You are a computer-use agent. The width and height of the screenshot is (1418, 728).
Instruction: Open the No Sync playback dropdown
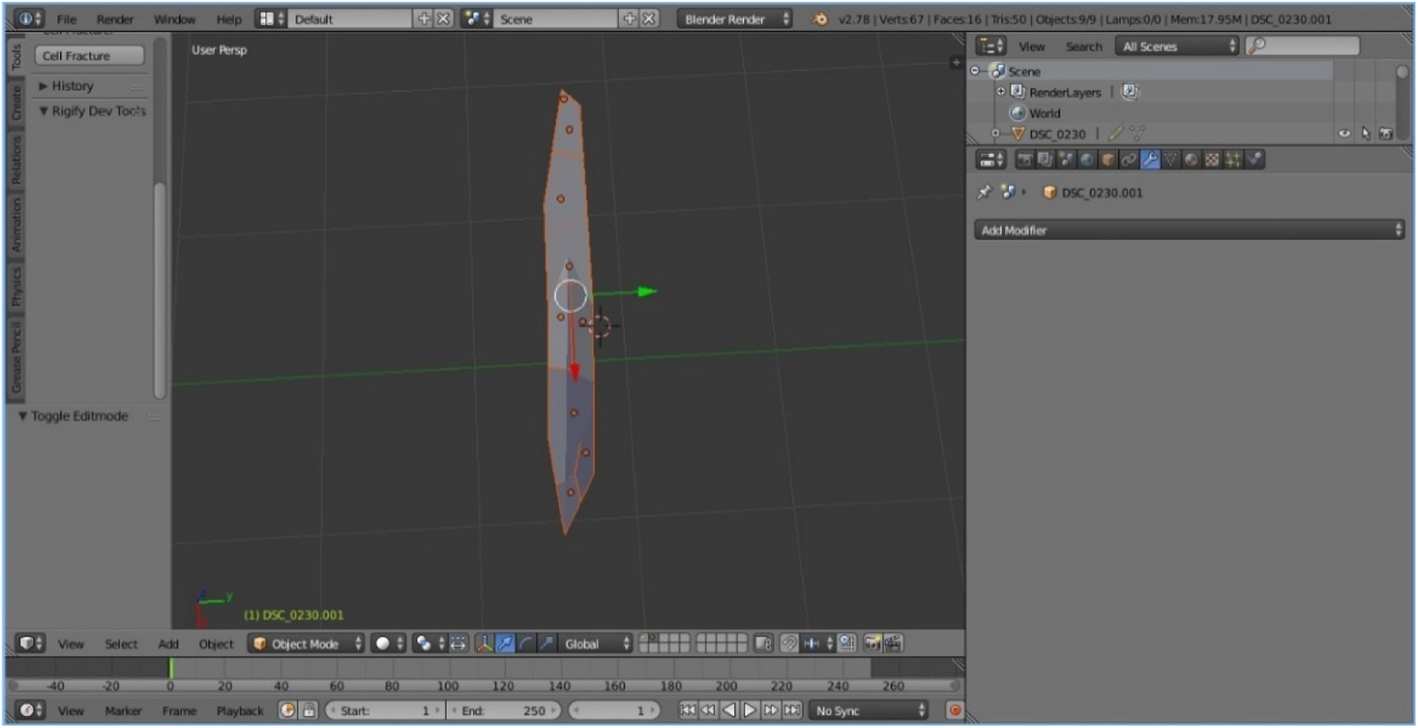[x=868, y=710]
